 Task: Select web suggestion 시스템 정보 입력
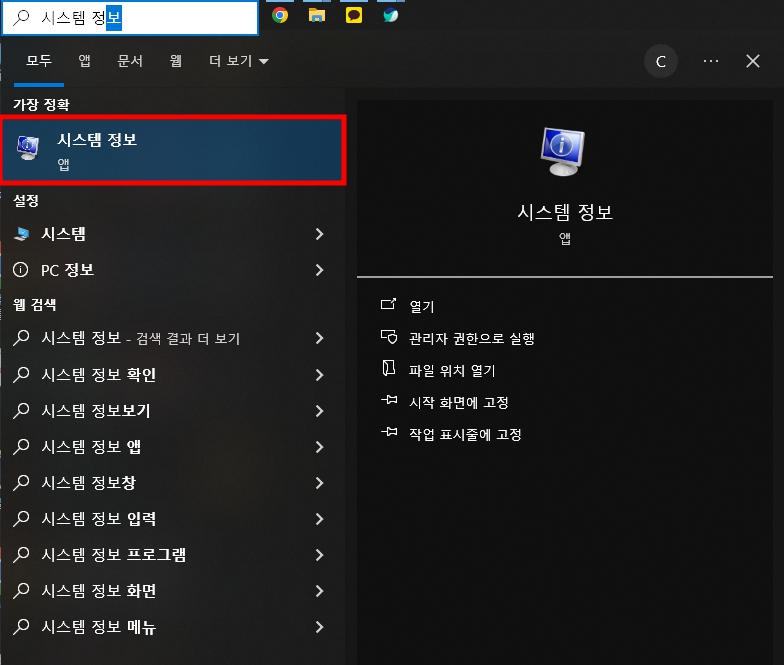click(x=170, y=518)
